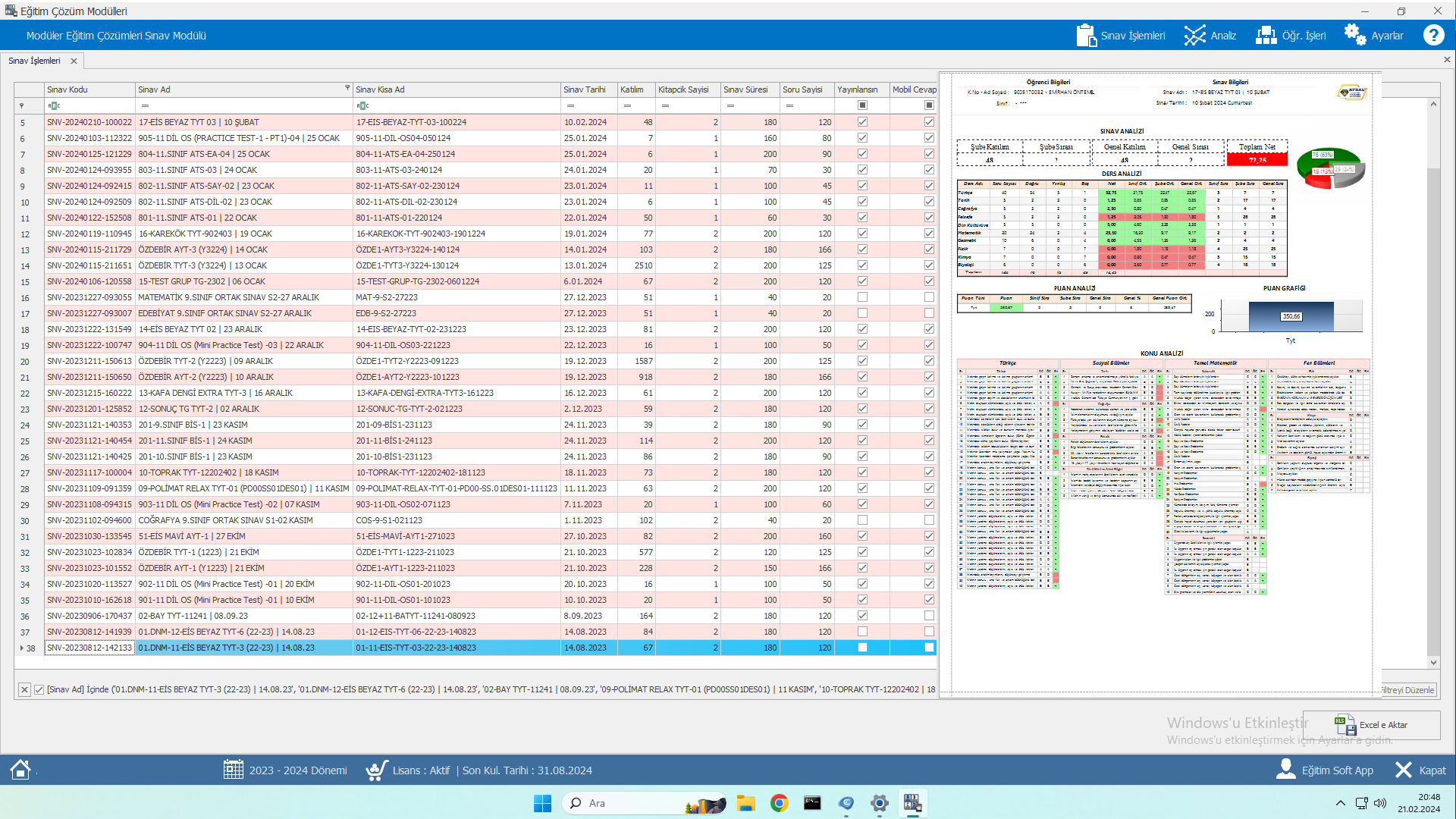
Task: Open the Analiz toolbar icon
Action: pos(1194,36)
